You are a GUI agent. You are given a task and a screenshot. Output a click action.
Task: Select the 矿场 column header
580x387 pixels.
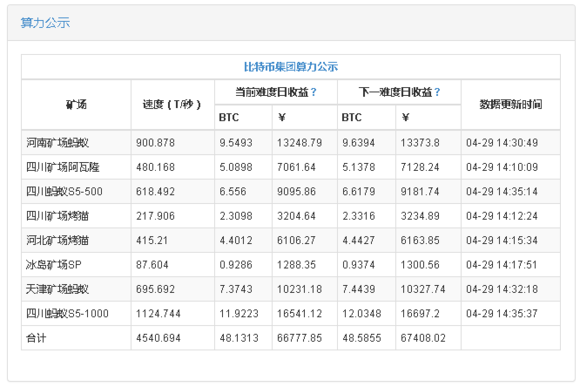coord(76,105)
